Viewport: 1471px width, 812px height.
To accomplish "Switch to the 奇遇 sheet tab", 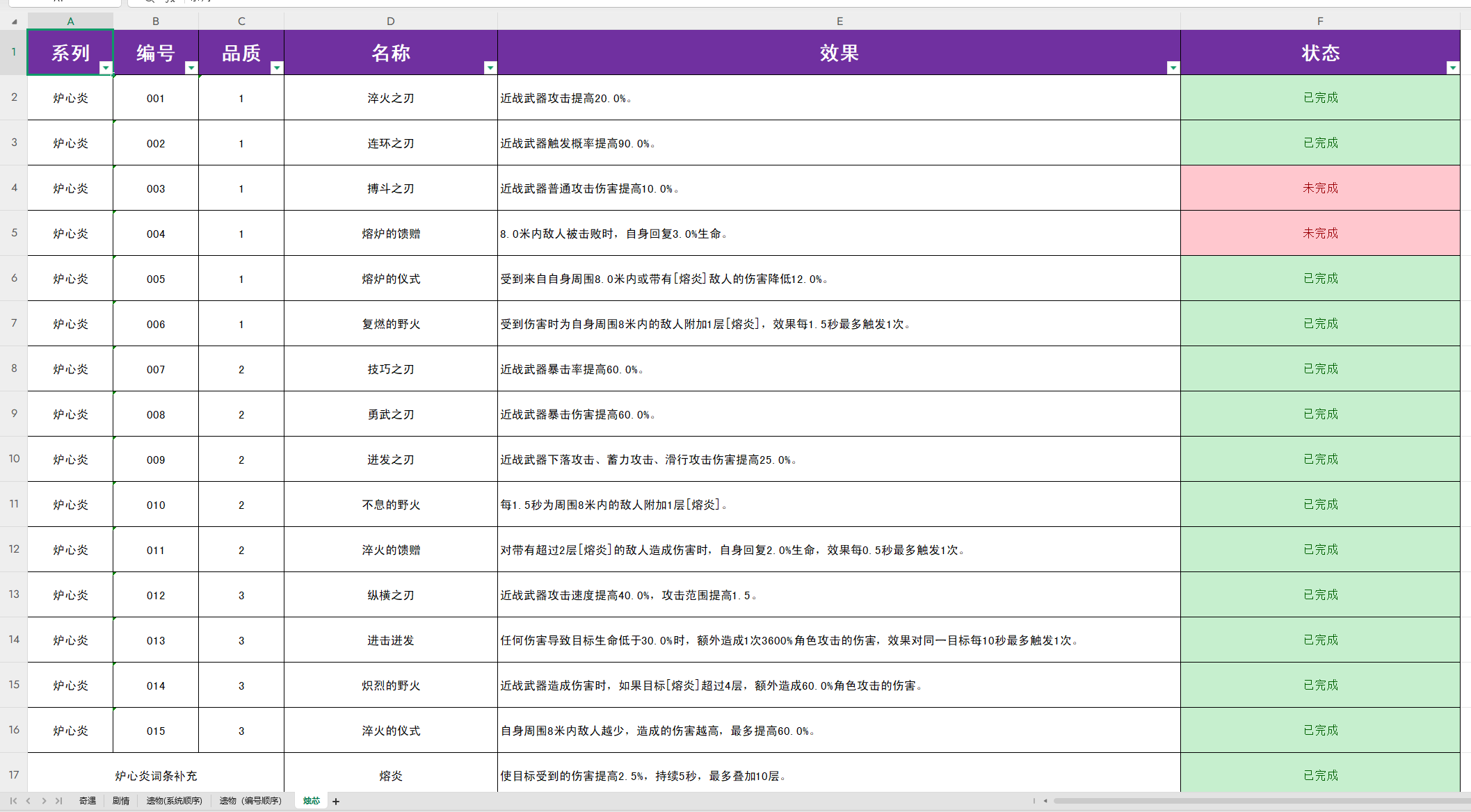I will tap(88, 801).
